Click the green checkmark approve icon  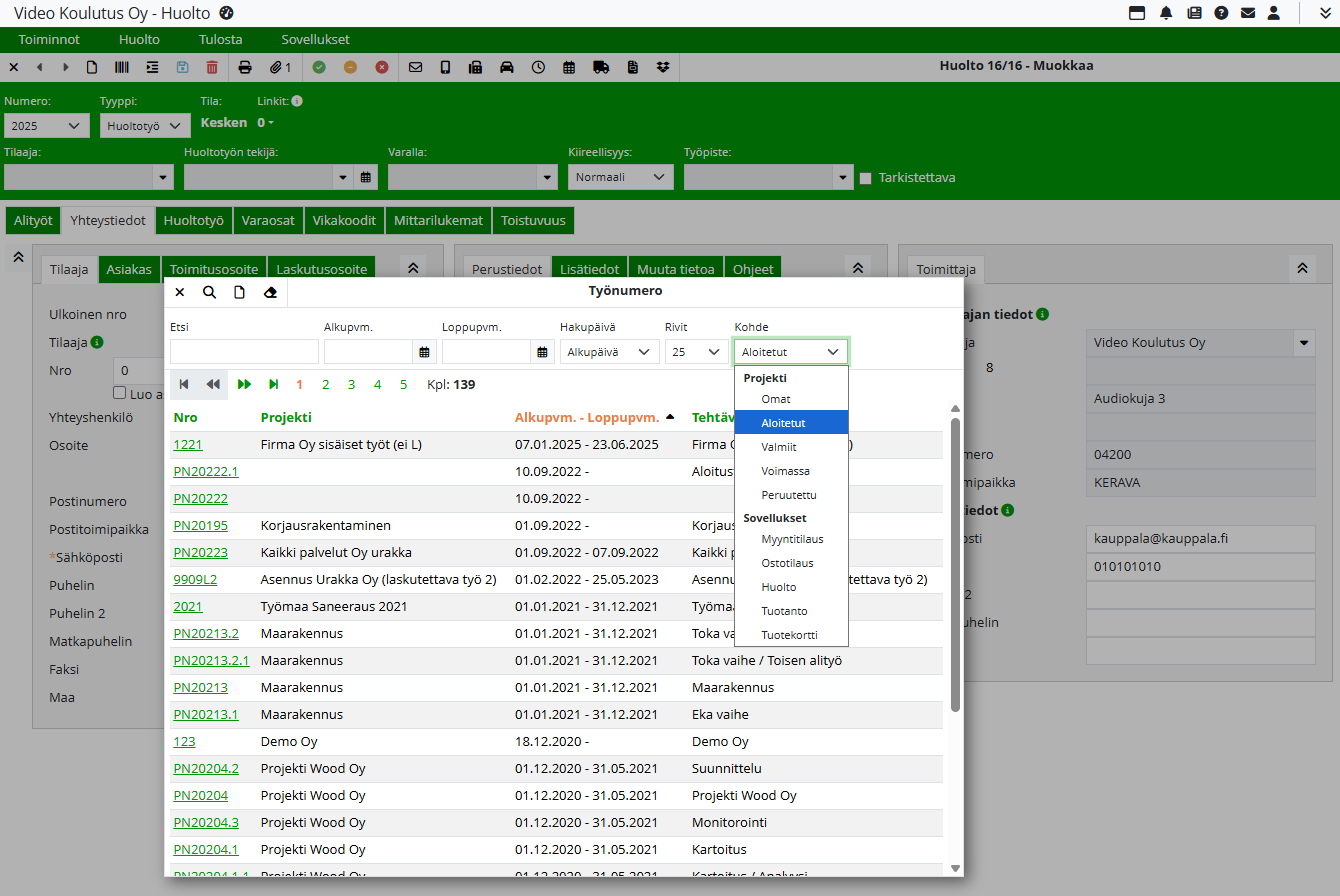(x=319, y=67)
